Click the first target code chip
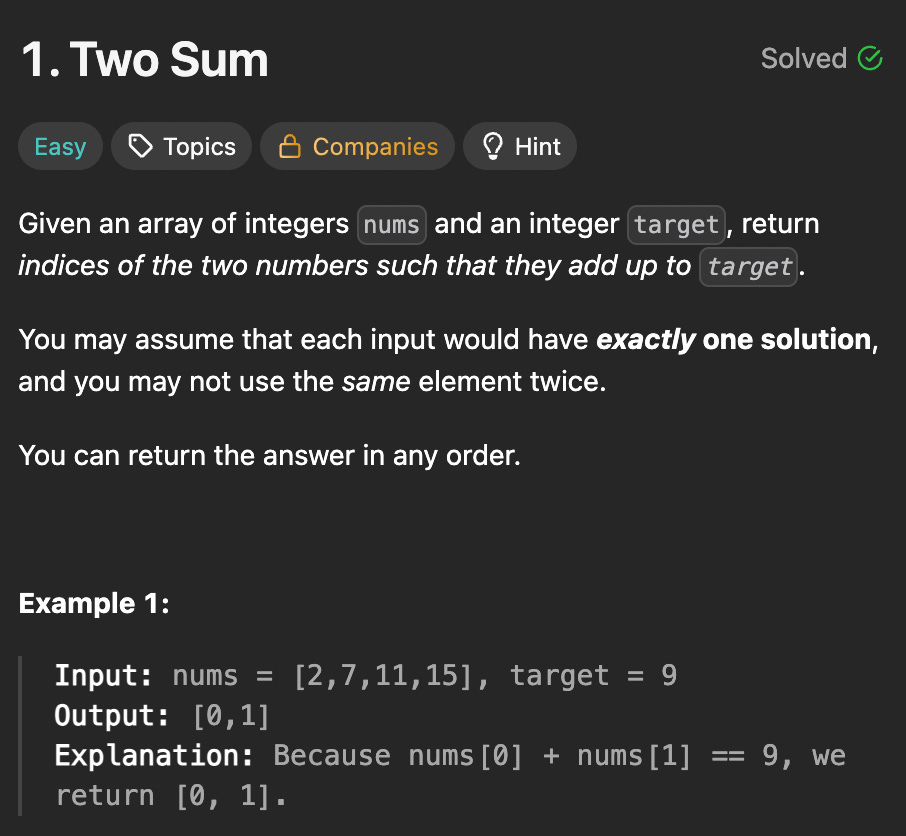 pyautogui.click(x=676, y=225)
